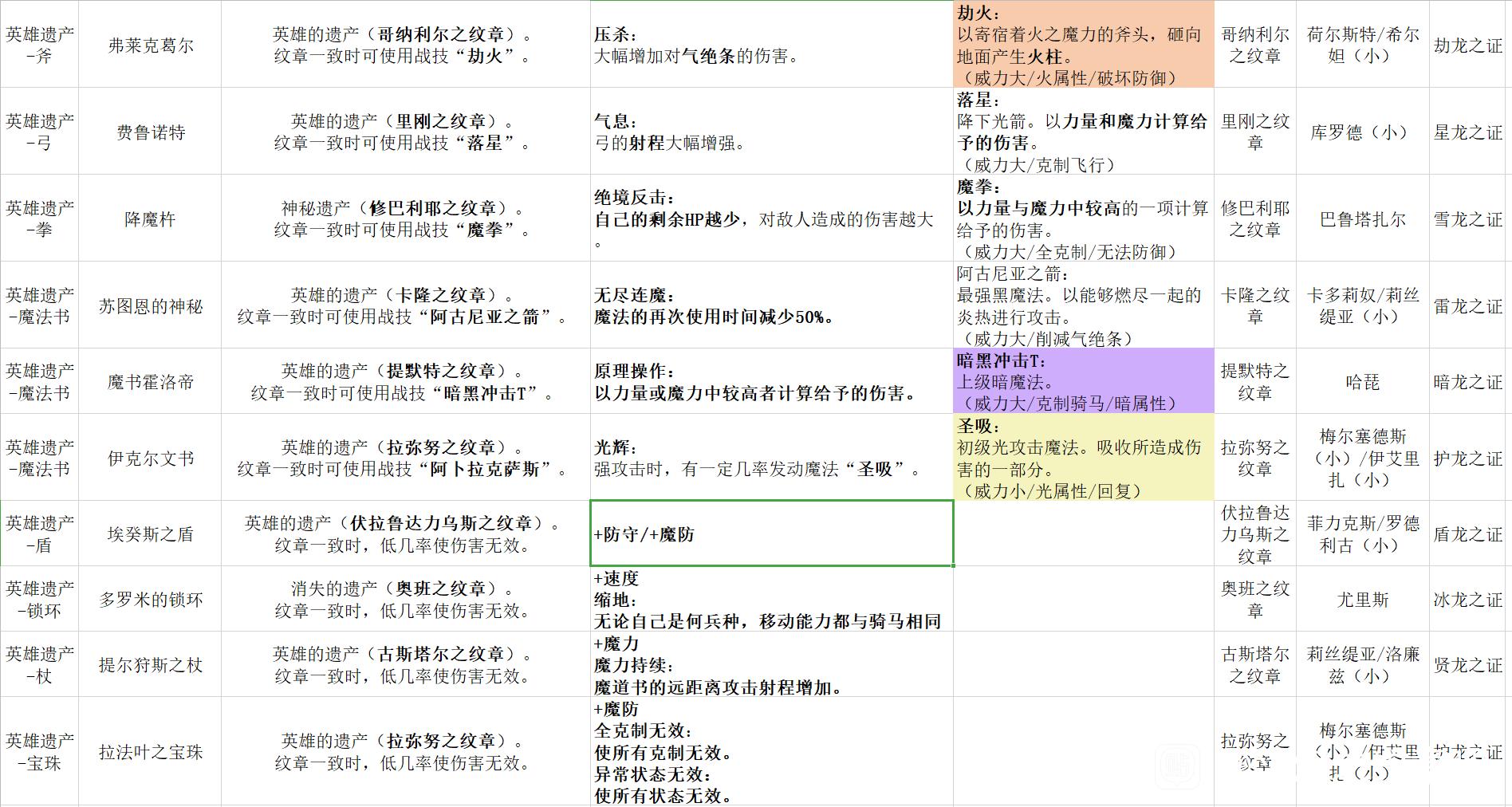1512x807 pixels.
Task: Select the purple cell starting with 暗黑冲击T:
Action: tap(1084, 381)
